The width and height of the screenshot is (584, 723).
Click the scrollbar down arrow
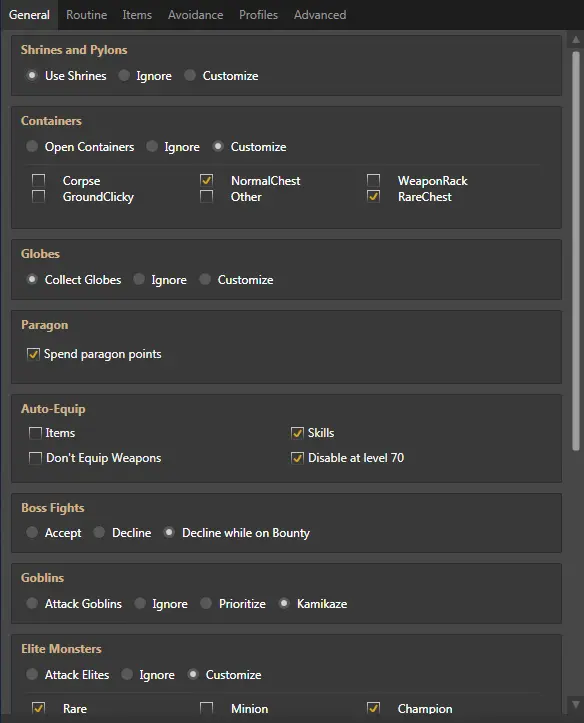[x=576, y=704]
